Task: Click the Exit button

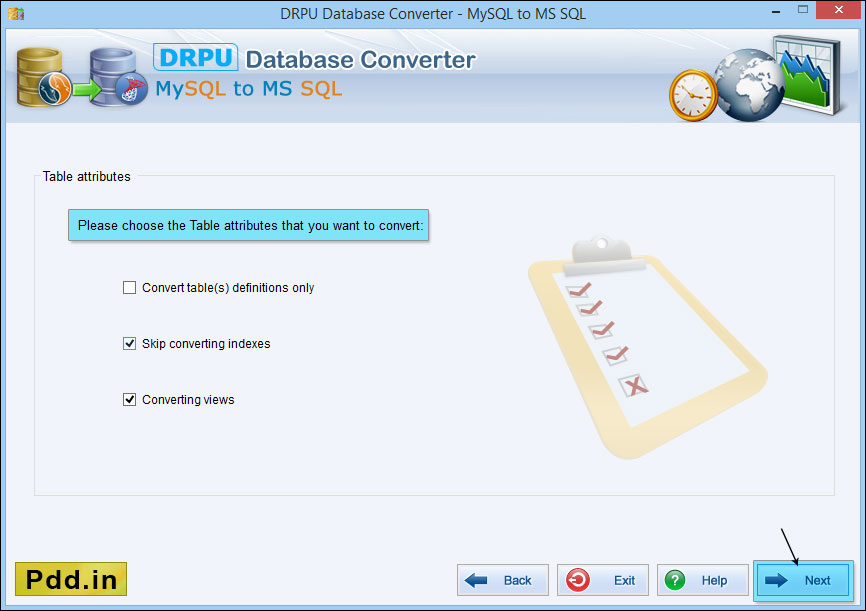Action: [603, 580]
